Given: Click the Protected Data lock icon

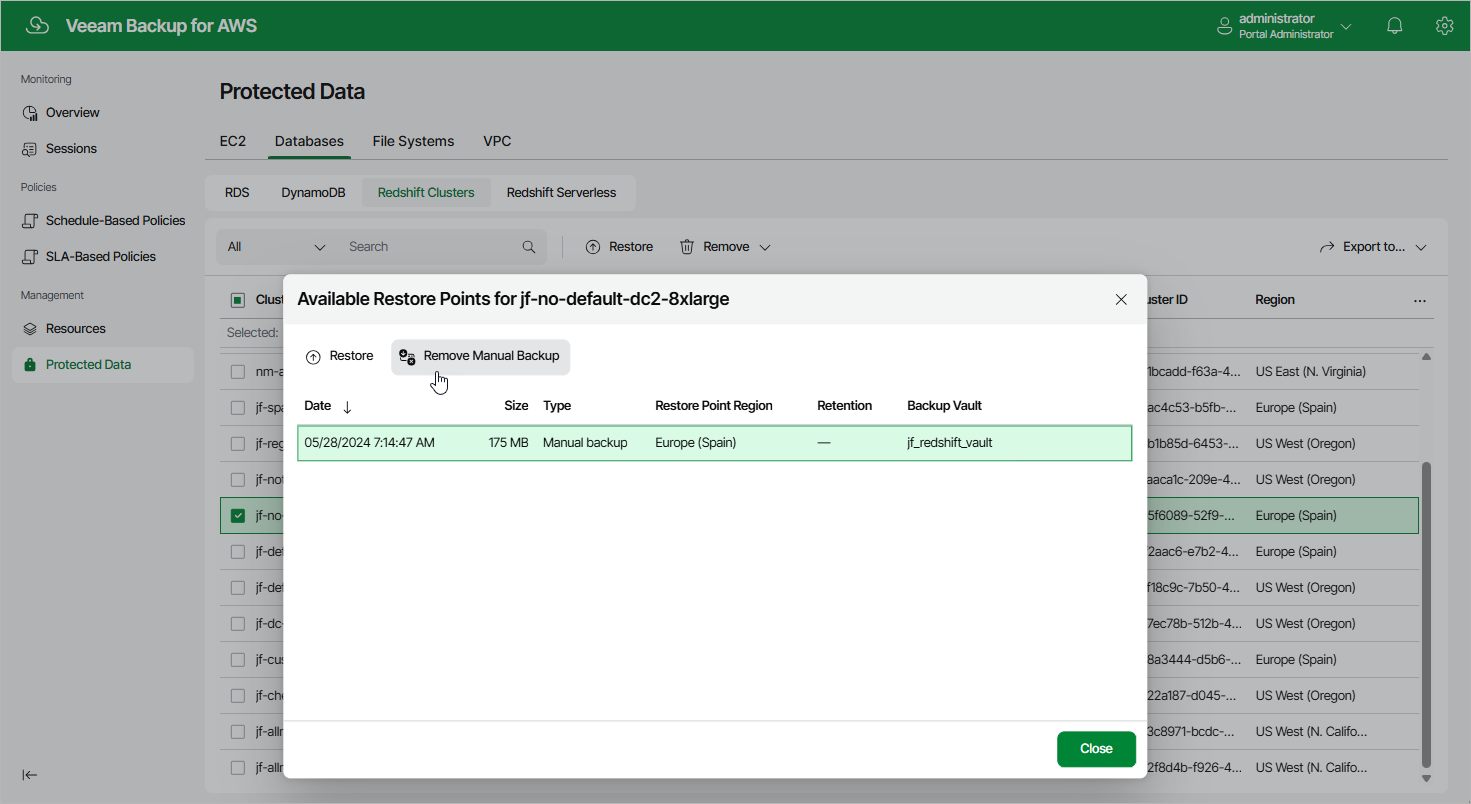Looking at the screenshot, I should (30, 365).
